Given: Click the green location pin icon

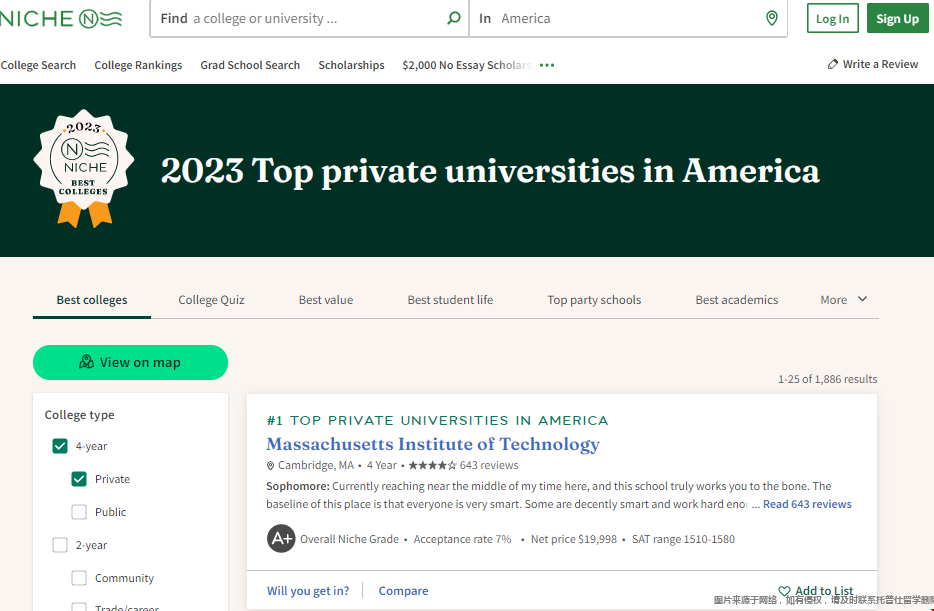Looking at the screenshot, I should tap(771, 18).
